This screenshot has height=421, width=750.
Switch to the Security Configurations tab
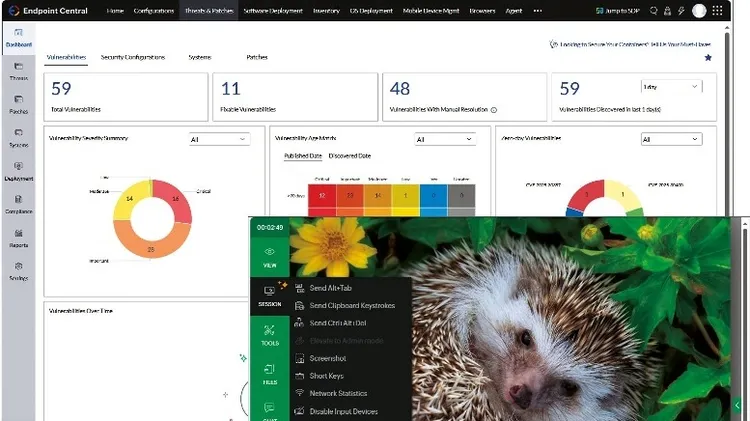point(133,58)
